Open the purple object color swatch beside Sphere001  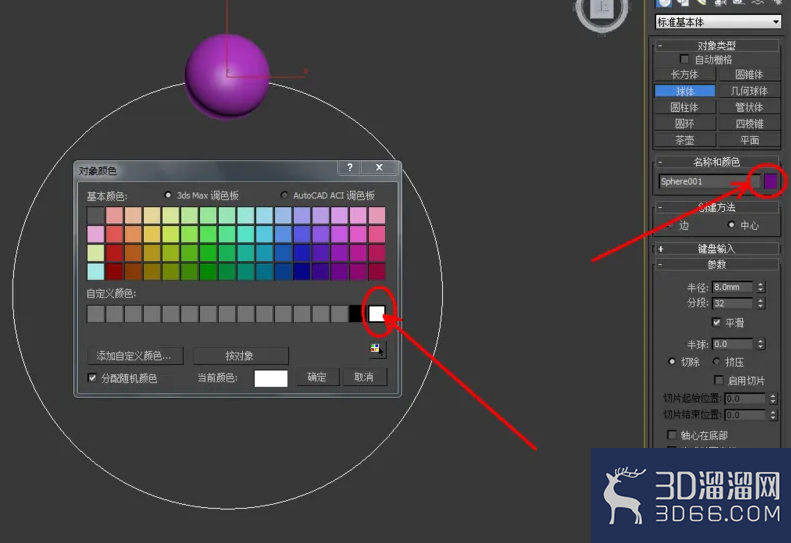coord(770,181)
